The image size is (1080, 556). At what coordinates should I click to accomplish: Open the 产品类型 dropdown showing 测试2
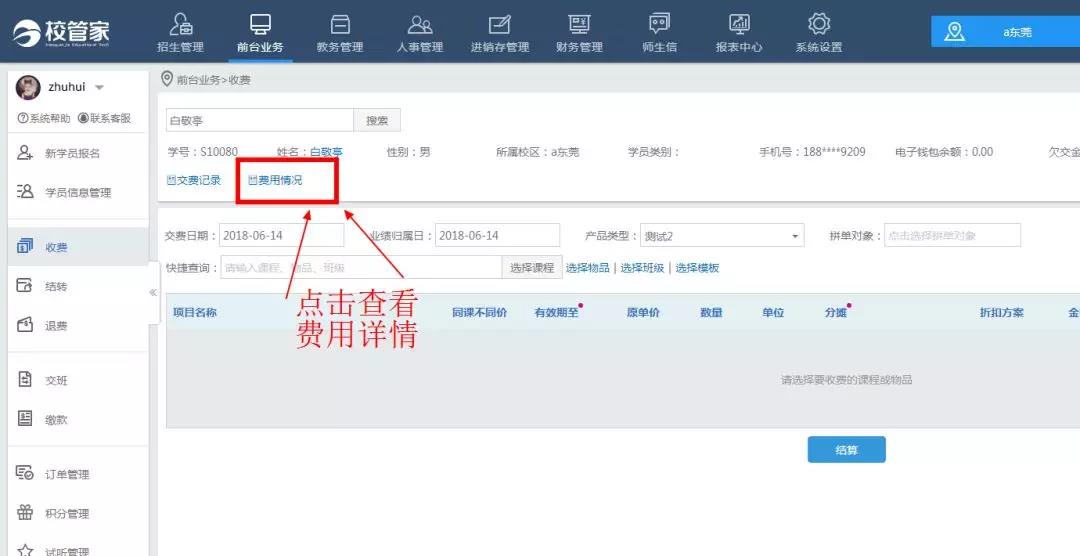(x=721, y=236)
